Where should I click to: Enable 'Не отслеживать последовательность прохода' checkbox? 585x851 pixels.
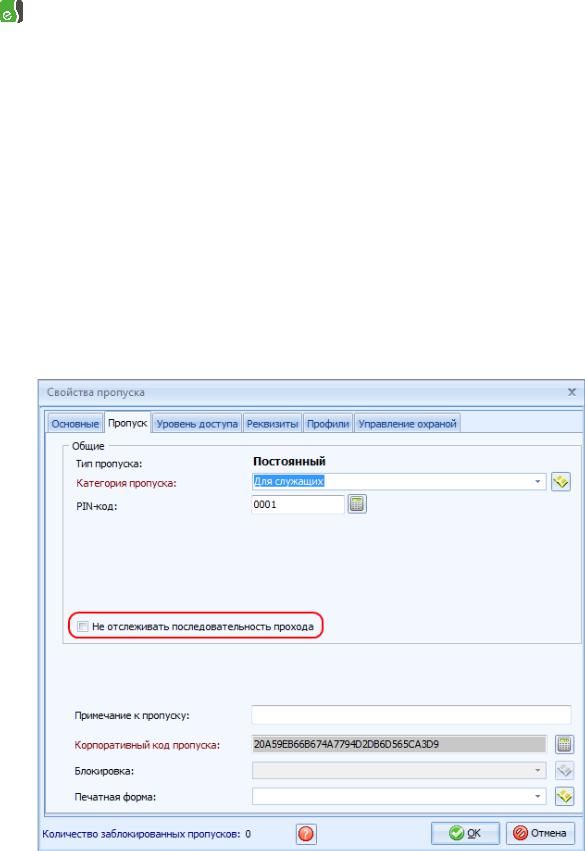click(83, 626)
